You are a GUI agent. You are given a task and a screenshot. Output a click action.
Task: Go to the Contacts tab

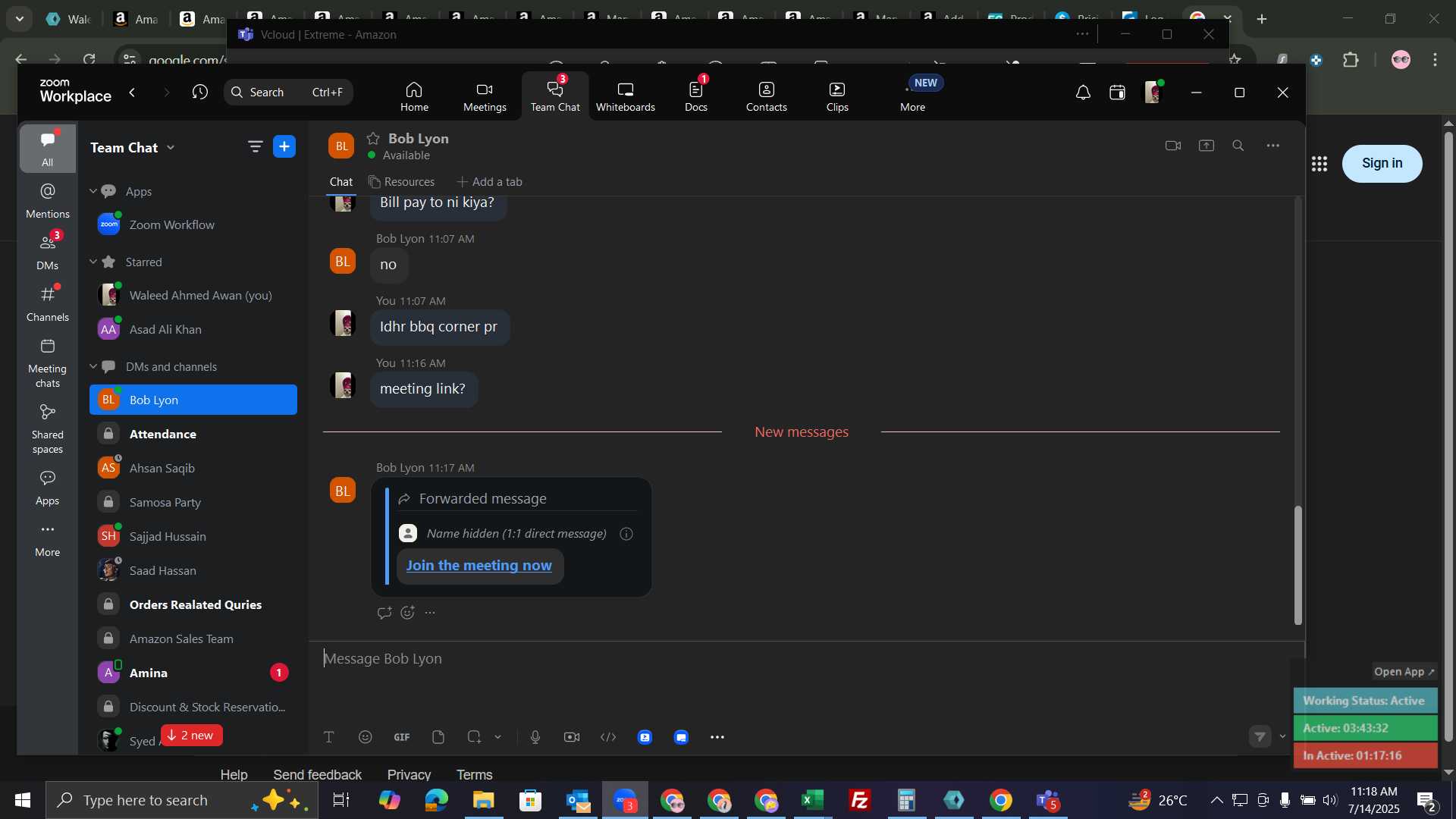[x=766, y=96]
